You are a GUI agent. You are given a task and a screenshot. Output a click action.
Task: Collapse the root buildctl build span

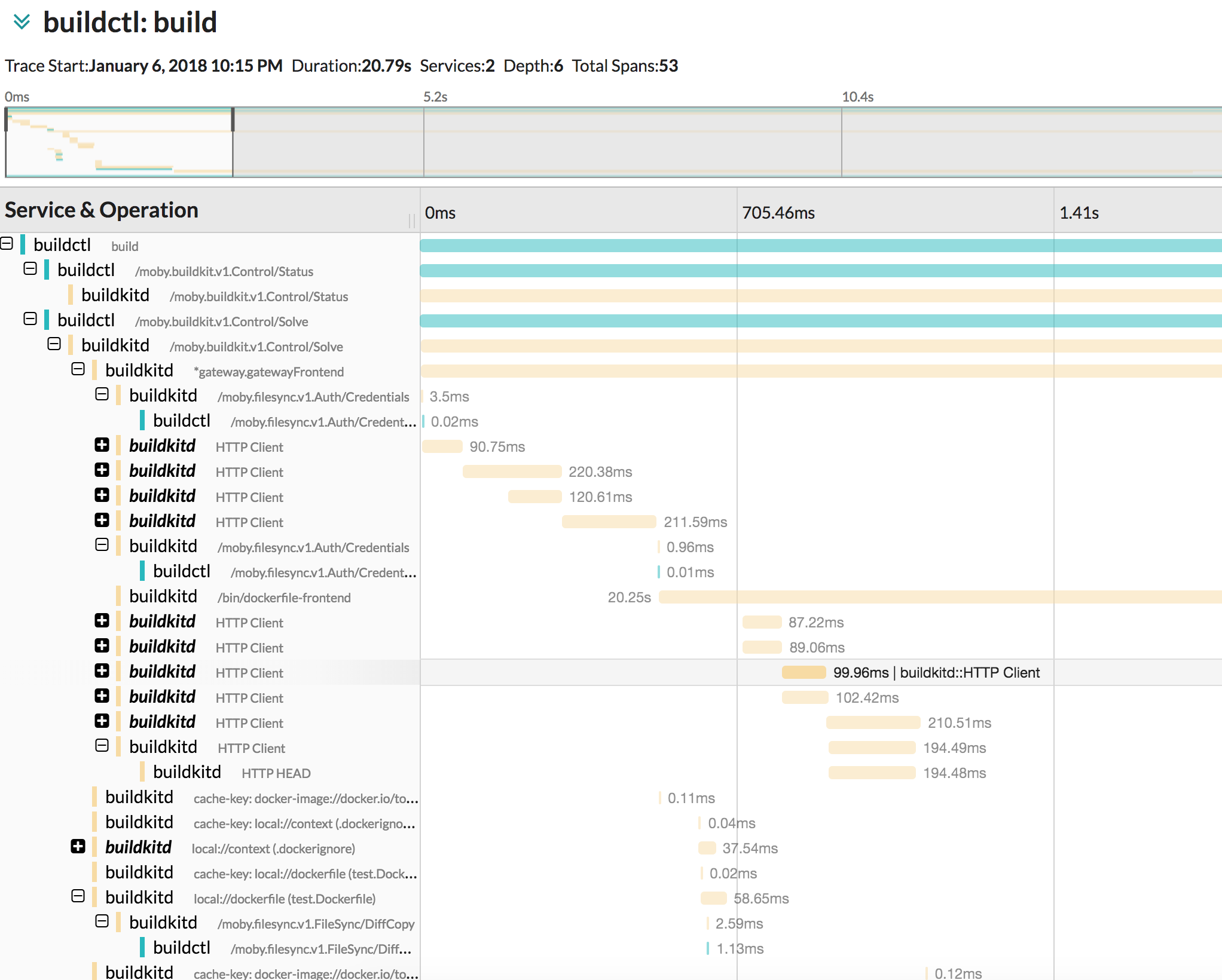click(x=6, y=246)
